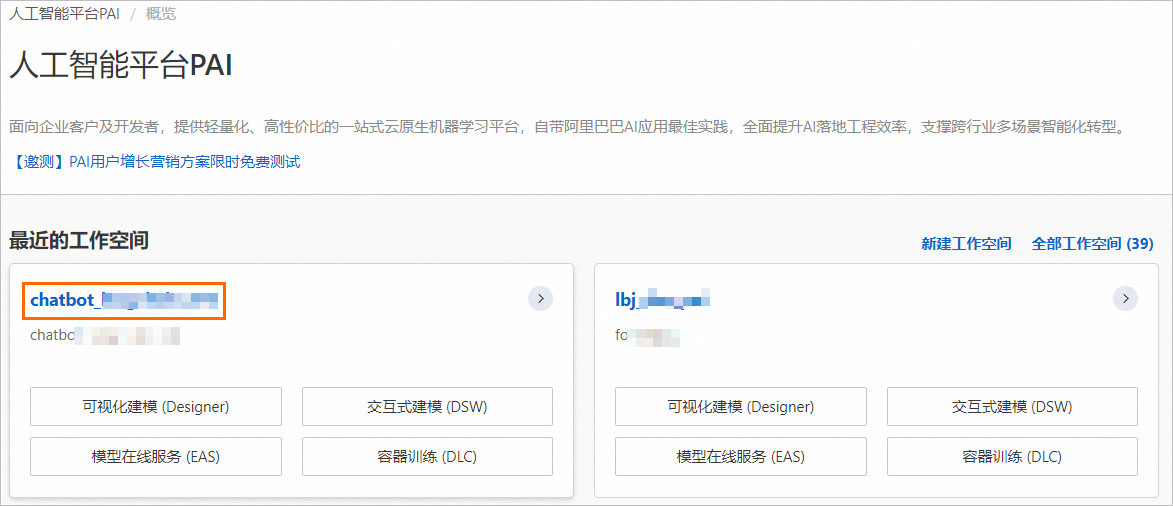Open 交互式建模 (DSW) in chatbot workspace
Viewport: 1173px width, 506px height.
click(427, 406)
